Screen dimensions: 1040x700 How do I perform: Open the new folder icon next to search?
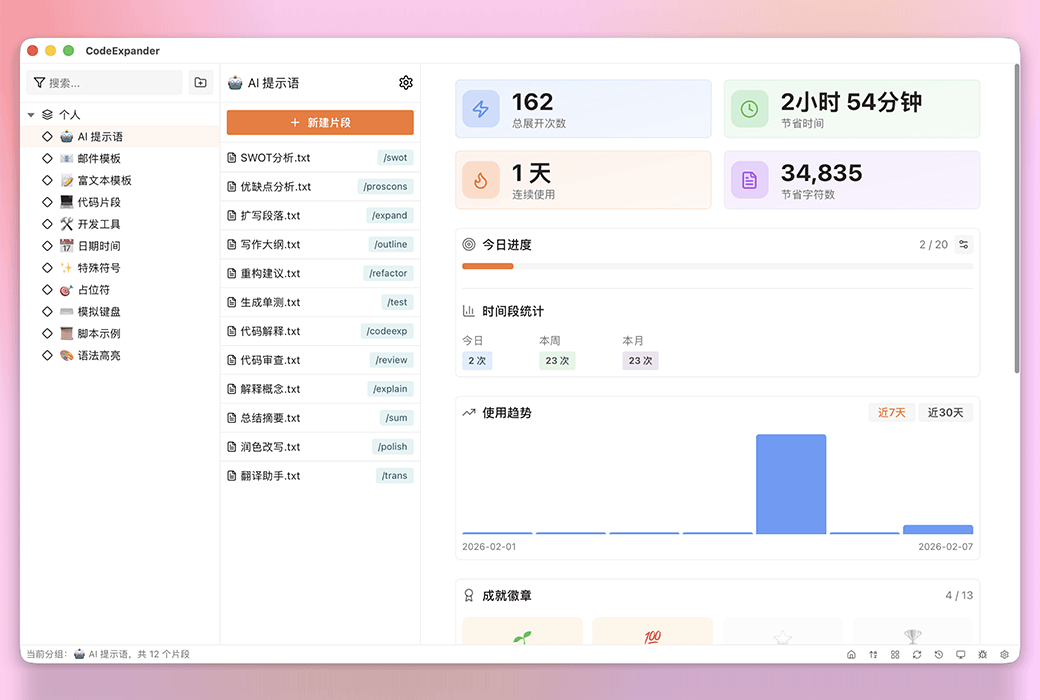pos(199,82)
